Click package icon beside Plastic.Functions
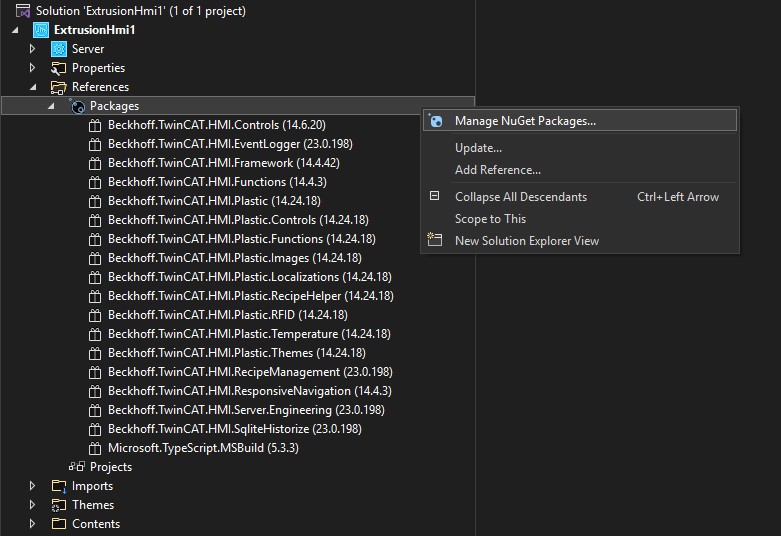781x536 pixels. click(95, 239)
